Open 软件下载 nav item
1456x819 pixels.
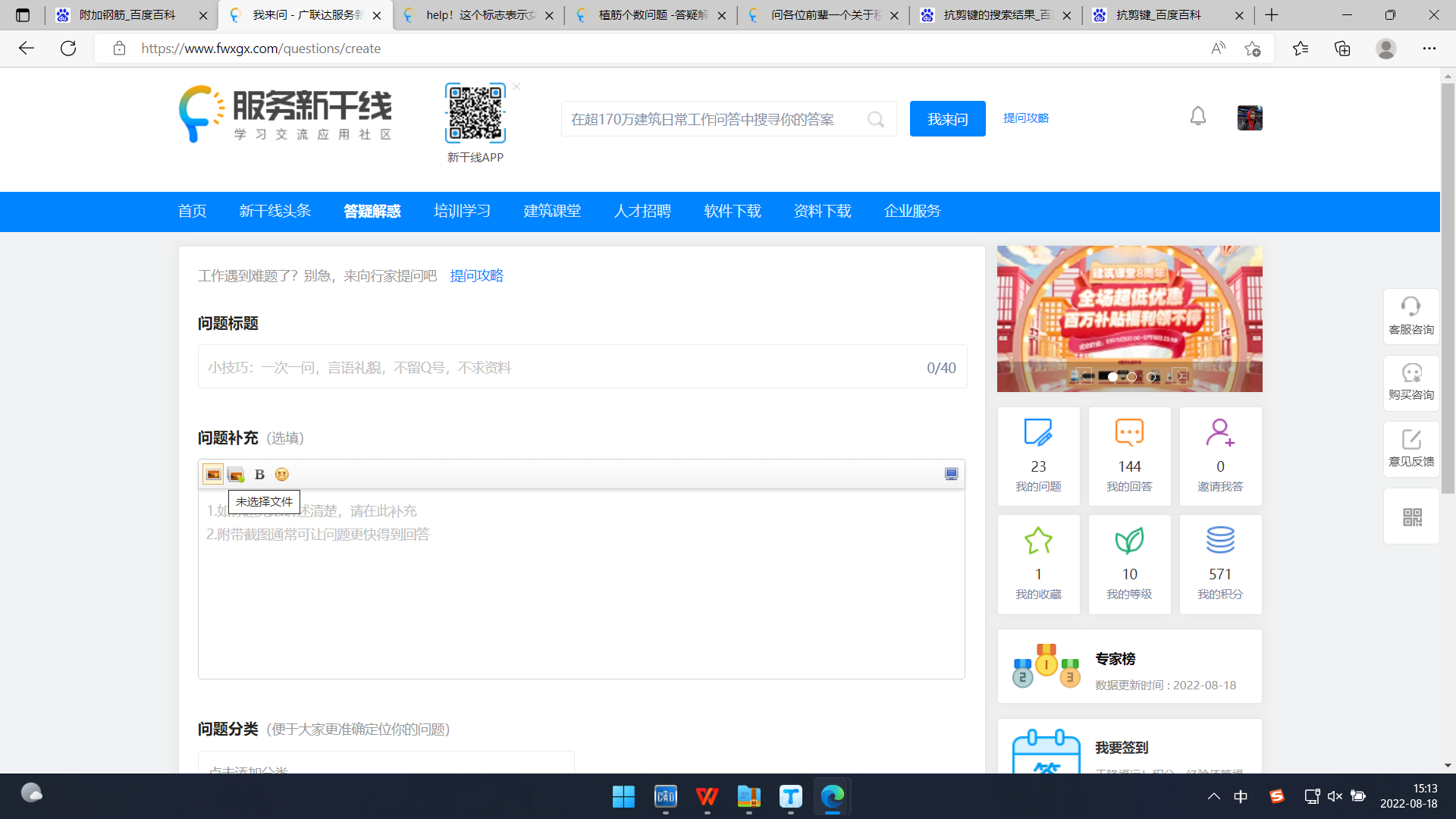tap(733, 212)
